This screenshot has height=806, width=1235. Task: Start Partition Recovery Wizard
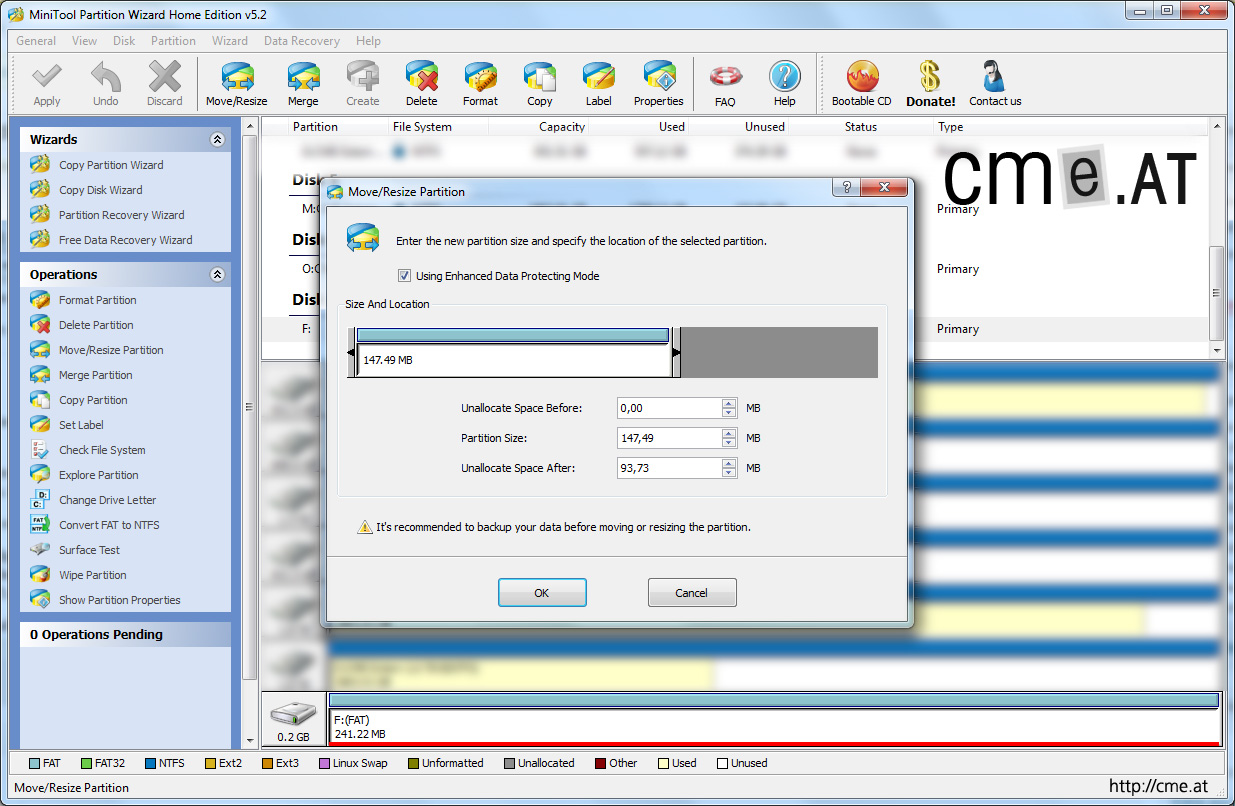click(121, 215)
